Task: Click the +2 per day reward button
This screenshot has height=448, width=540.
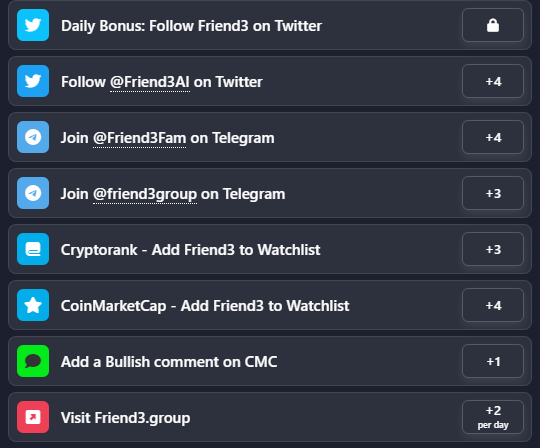Action: [493, 417]
